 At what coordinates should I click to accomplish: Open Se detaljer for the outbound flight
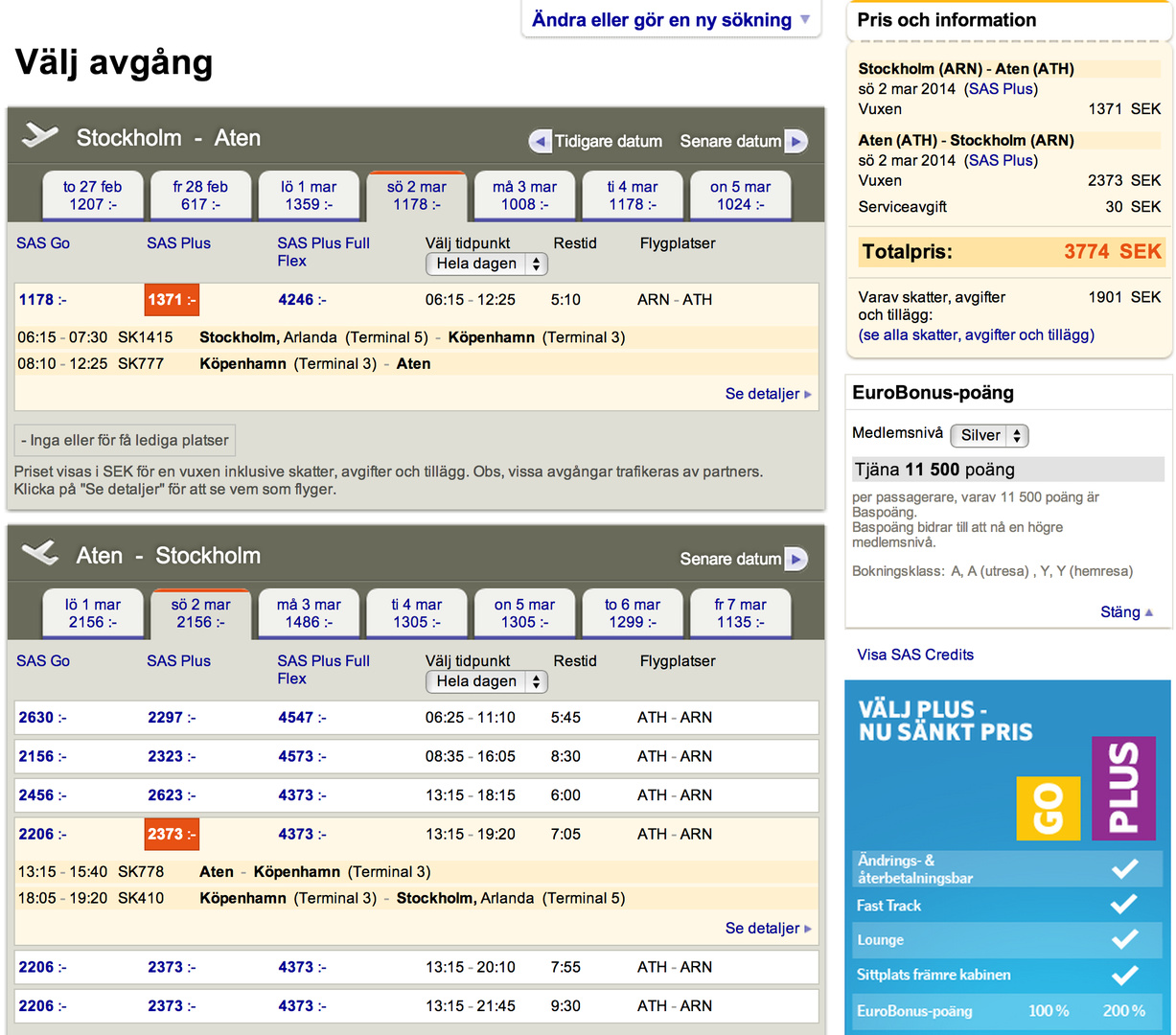(768, 394)
